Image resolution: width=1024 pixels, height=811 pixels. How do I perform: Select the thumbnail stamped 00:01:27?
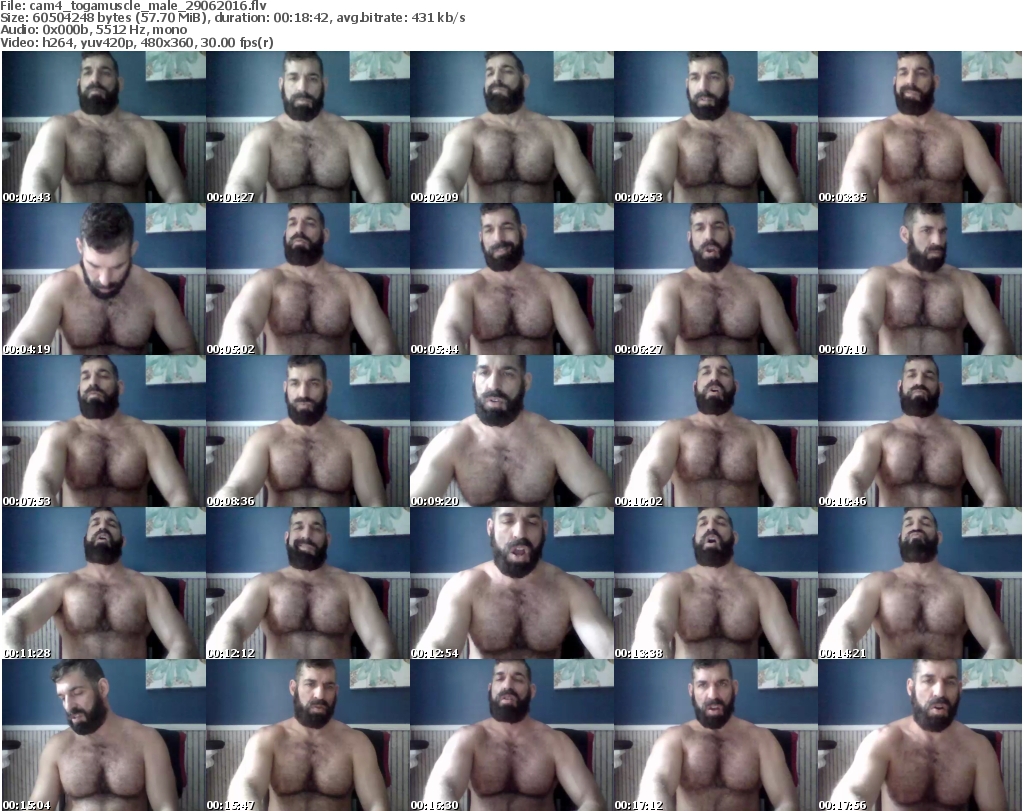(308, 127)
